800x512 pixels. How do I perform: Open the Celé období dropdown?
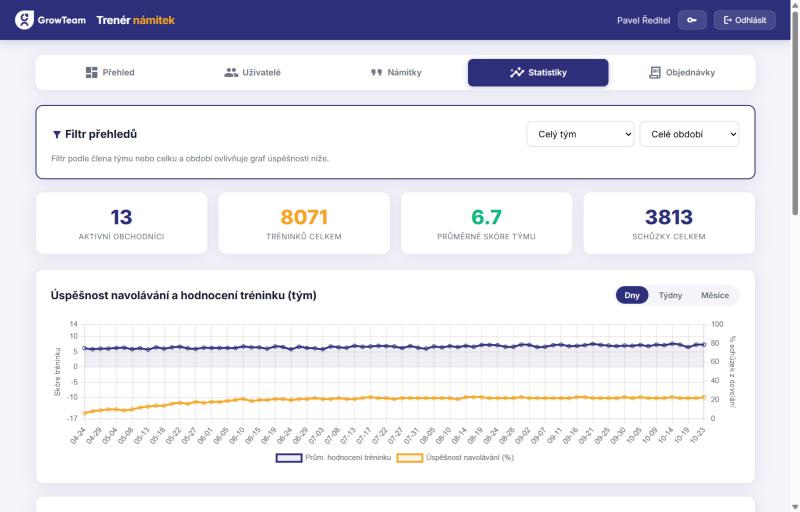689,134
